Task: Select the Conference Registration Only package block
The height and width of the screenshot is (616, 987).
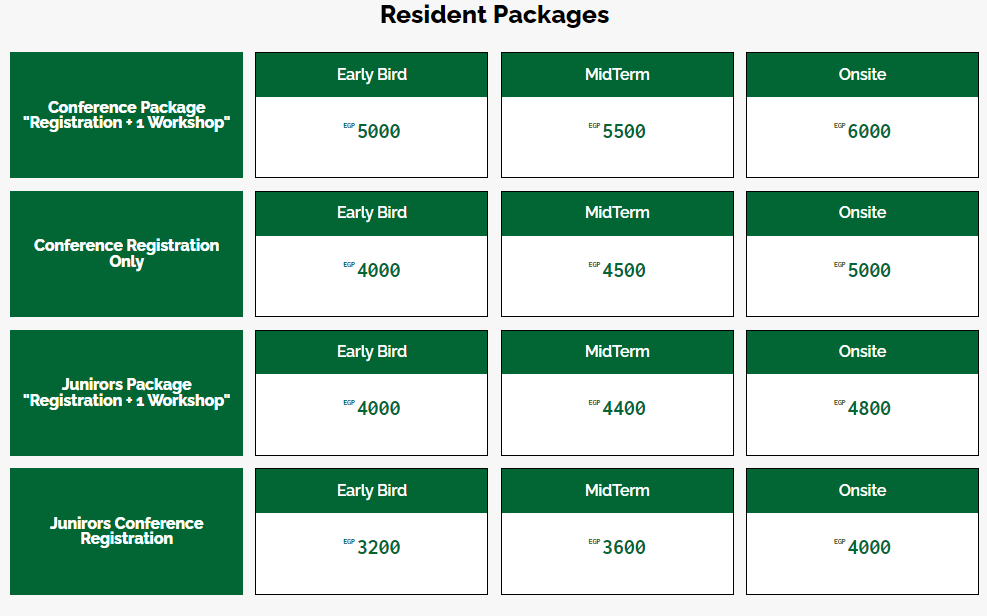Action: click(126, 254)
